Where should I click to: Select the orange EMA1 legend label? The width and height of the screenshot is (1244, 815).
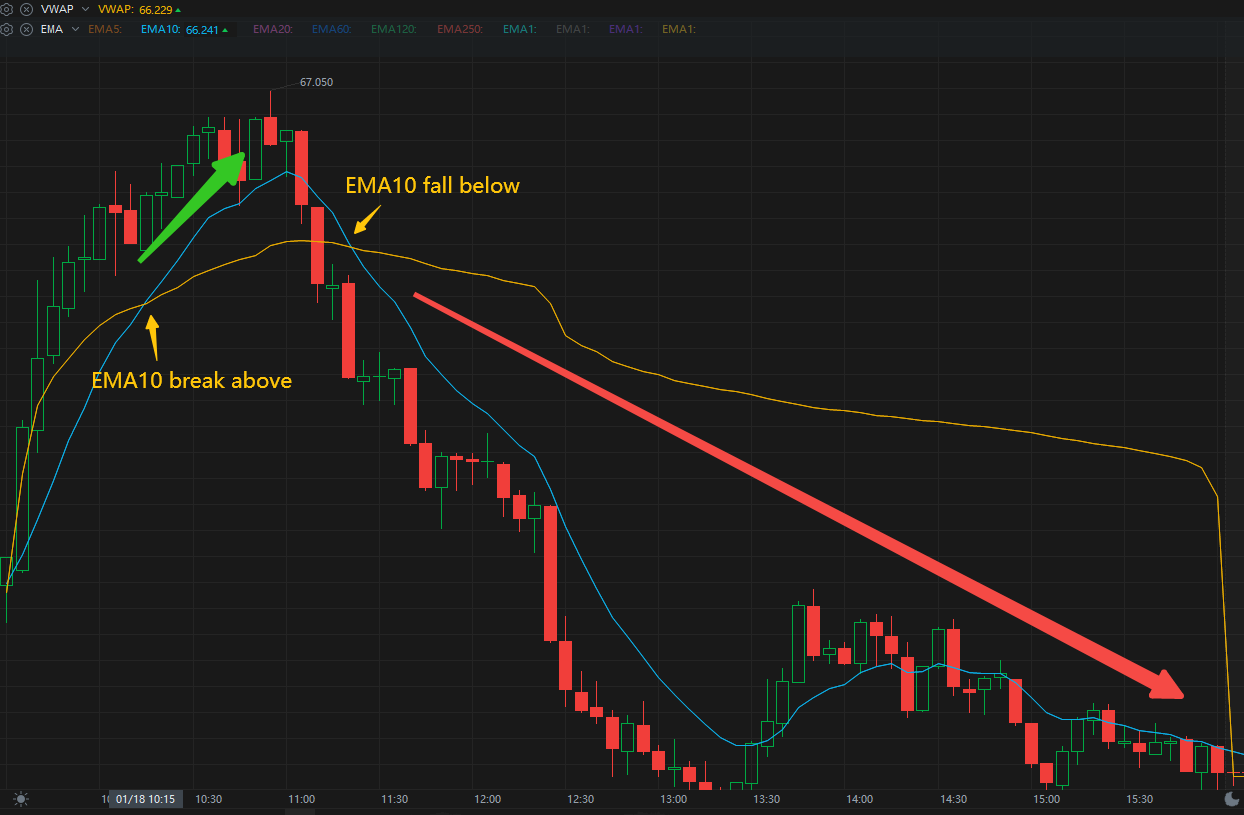(x=678, y=29)
